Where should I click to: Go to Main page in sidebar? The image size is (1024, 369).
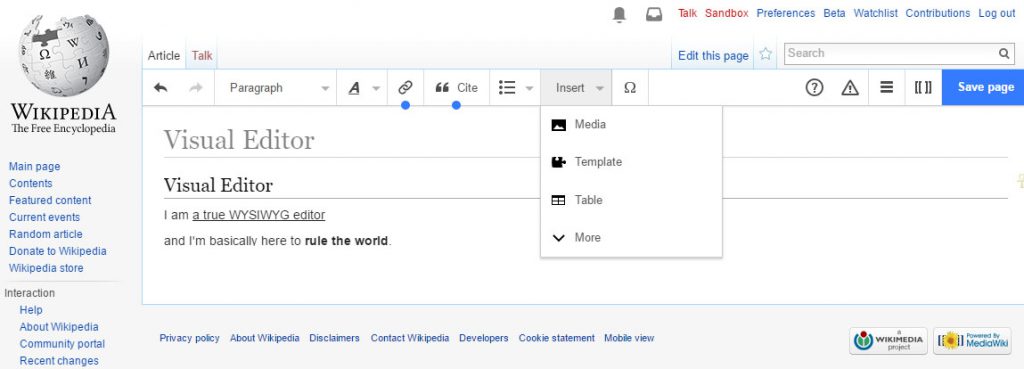tap(35, 167)
